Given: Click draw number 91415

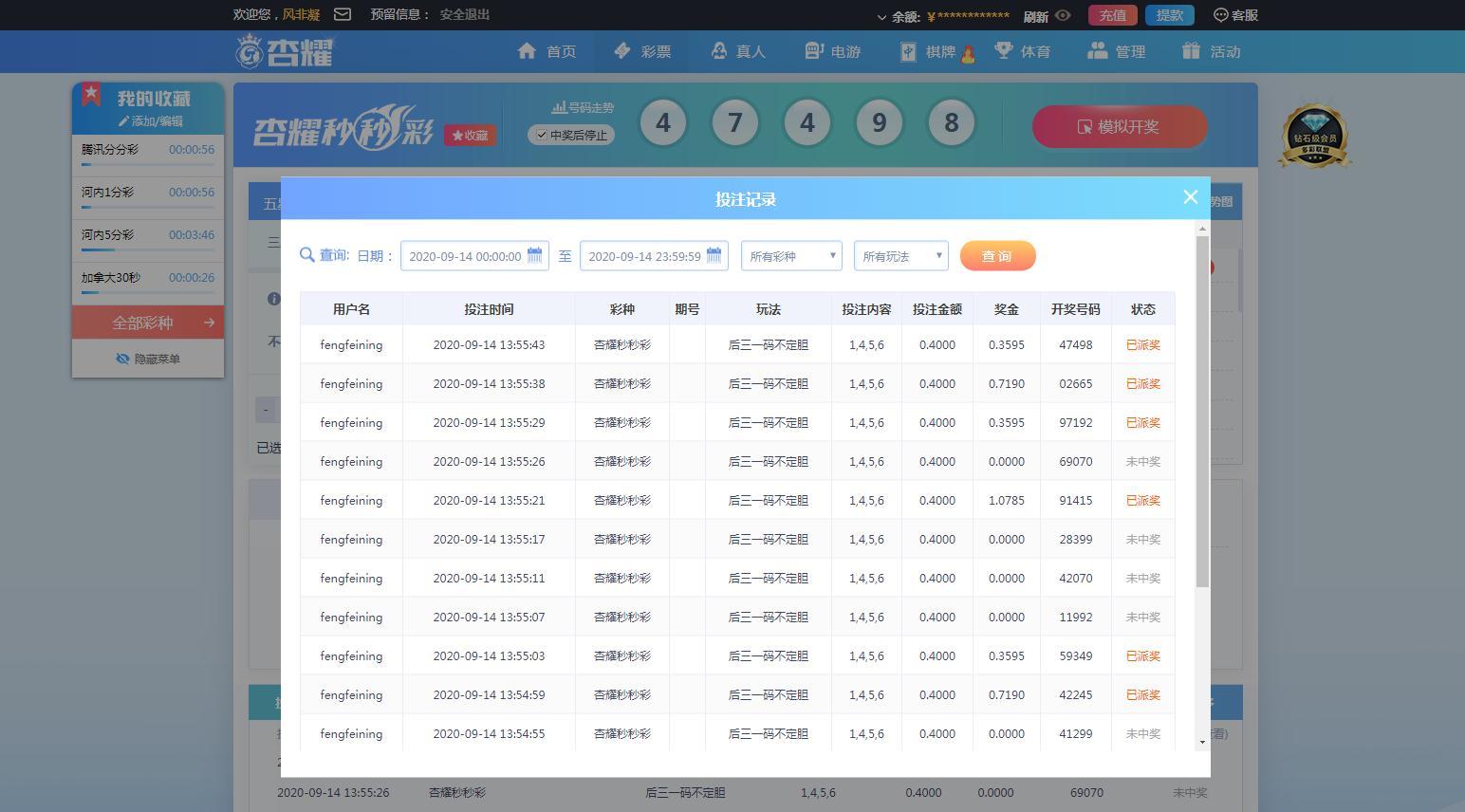Looking at the screenshot, I should click(1075, 501).
